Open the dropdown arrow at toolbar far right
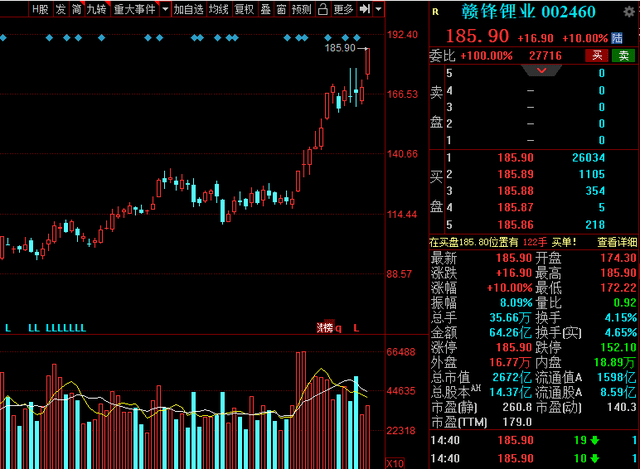 tap(379, 9)
